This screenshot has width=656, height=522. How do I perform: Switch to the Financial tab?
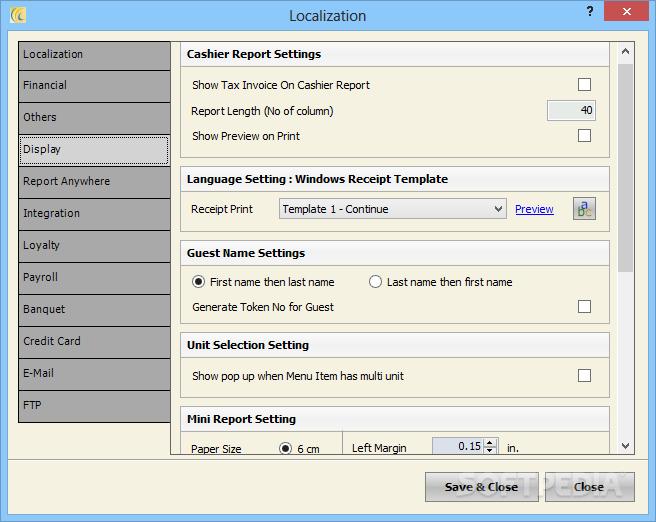coord(95,87)
